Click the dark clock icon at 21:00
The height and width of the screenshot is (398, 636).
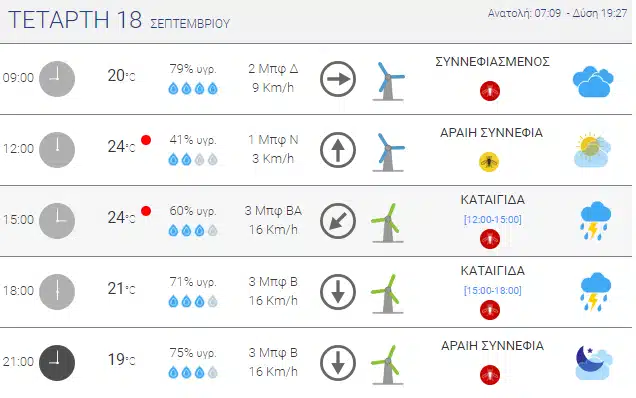coord(57,363)
